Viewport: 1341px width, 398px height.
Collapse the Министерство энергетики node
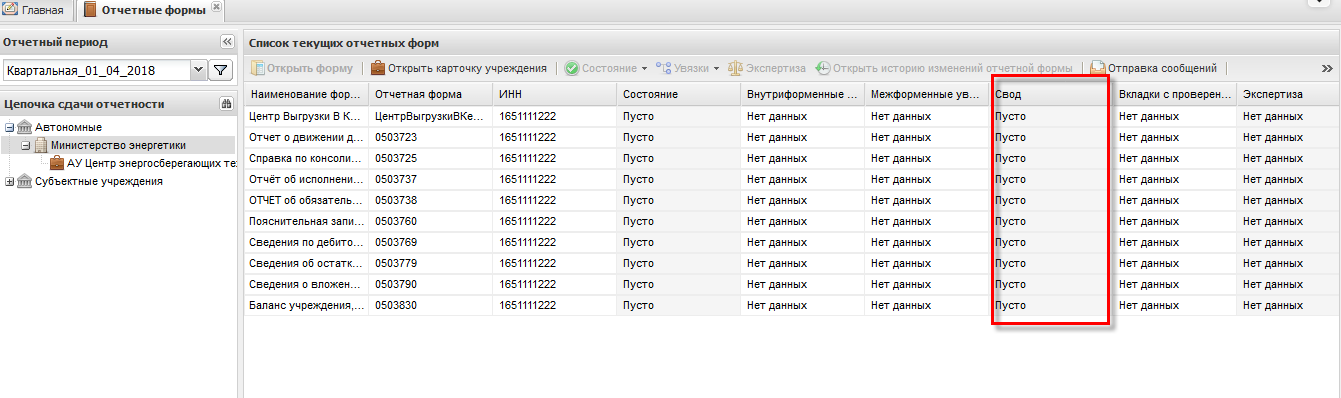point(25,146)
